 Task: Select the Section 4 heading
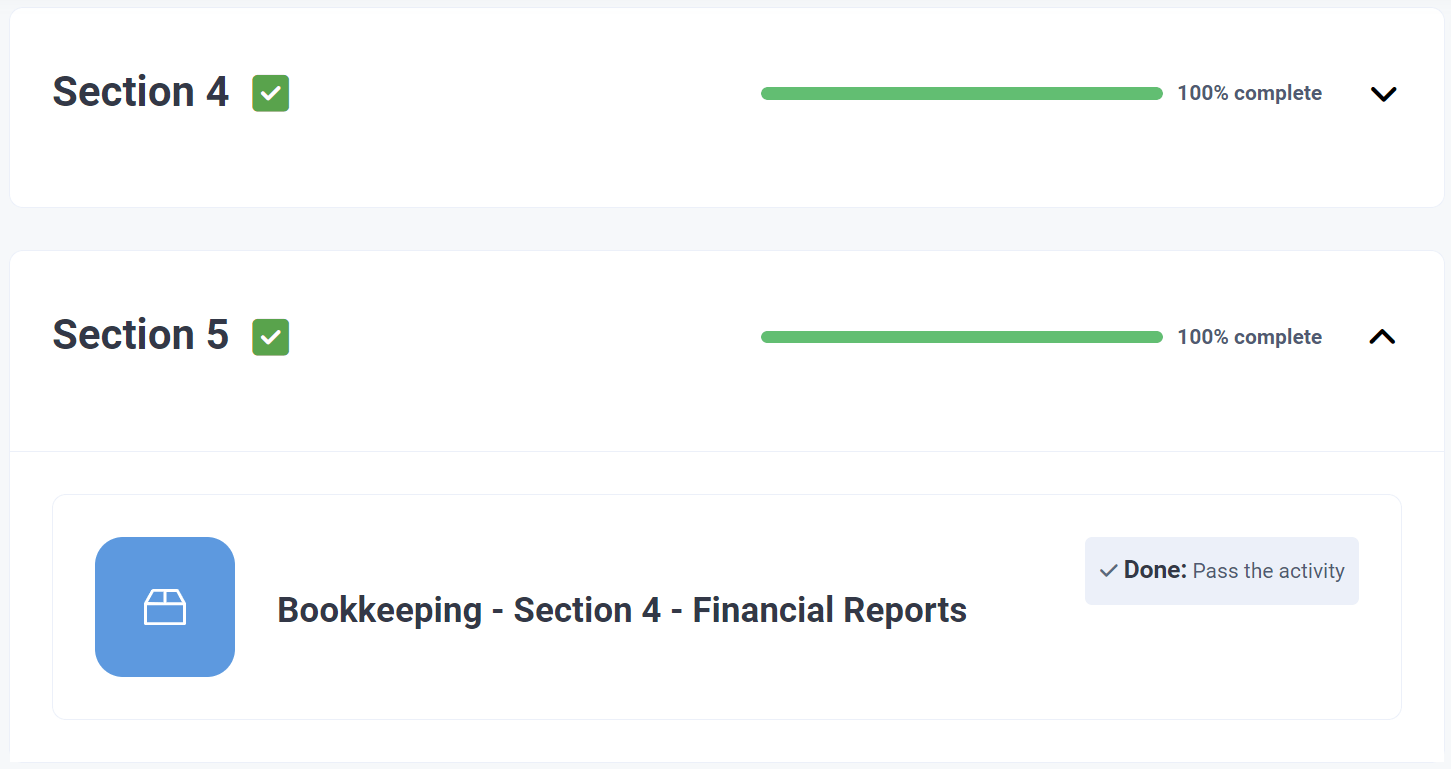pos(140,92)
